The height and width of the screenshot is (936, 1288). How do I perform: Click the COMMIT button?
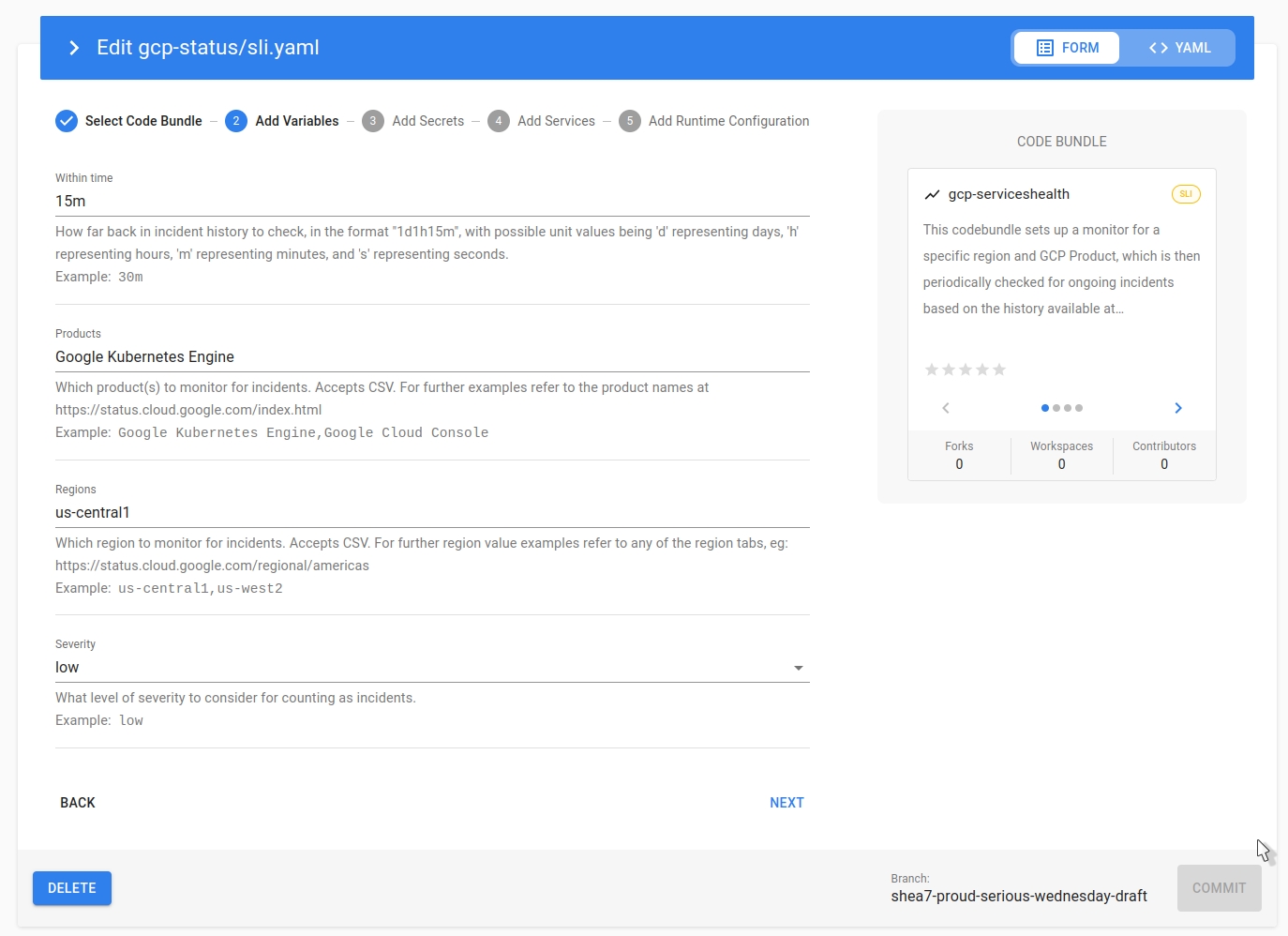[1219, 888]
